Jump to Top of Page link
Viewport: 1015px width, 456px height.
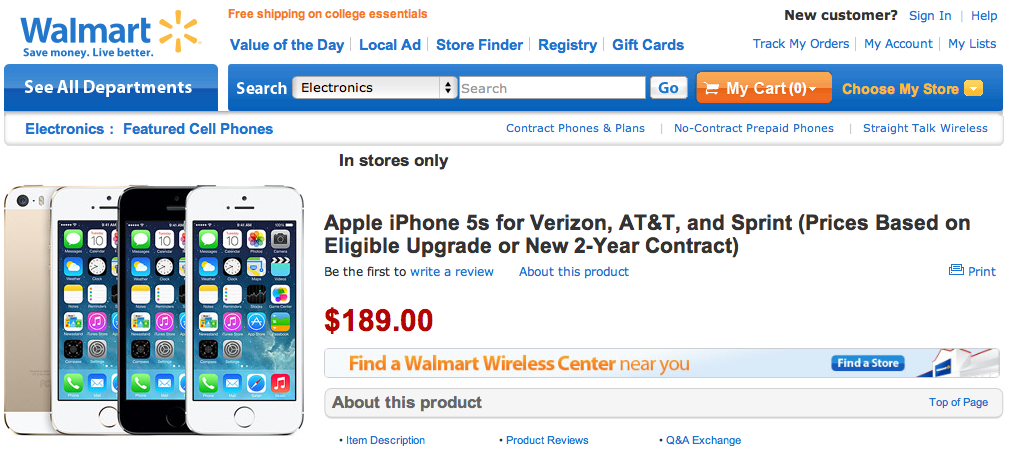click(958, 402)
